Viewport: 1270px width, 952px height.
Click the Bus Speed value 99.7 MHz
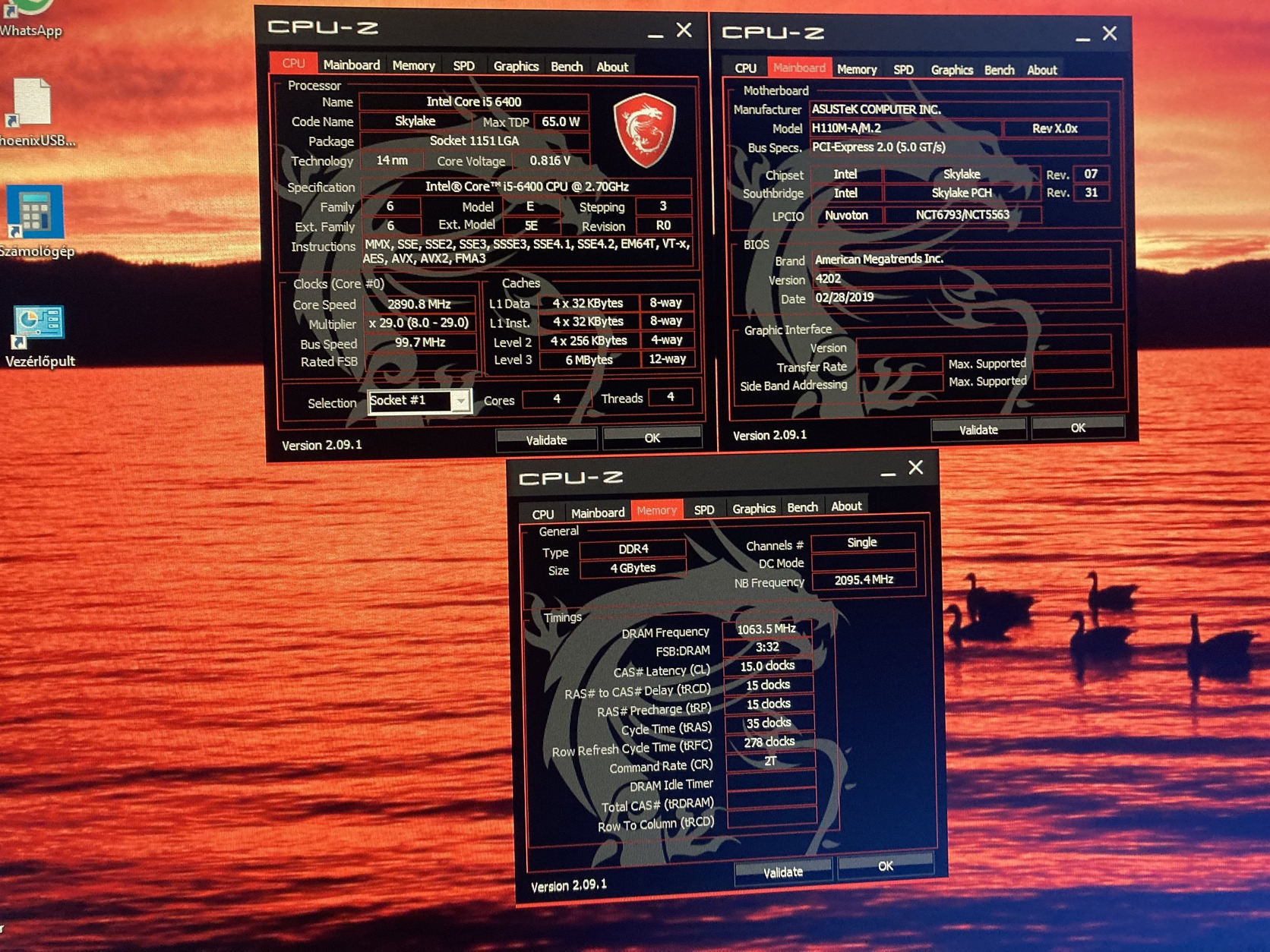(x=420, y=342)
